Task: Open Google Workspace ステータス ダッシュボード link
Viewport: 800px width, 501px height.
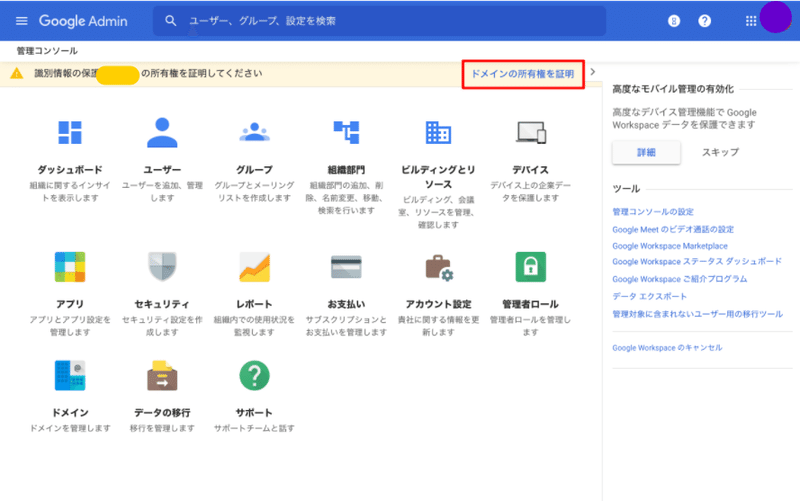Action: [x=696, y=262]
